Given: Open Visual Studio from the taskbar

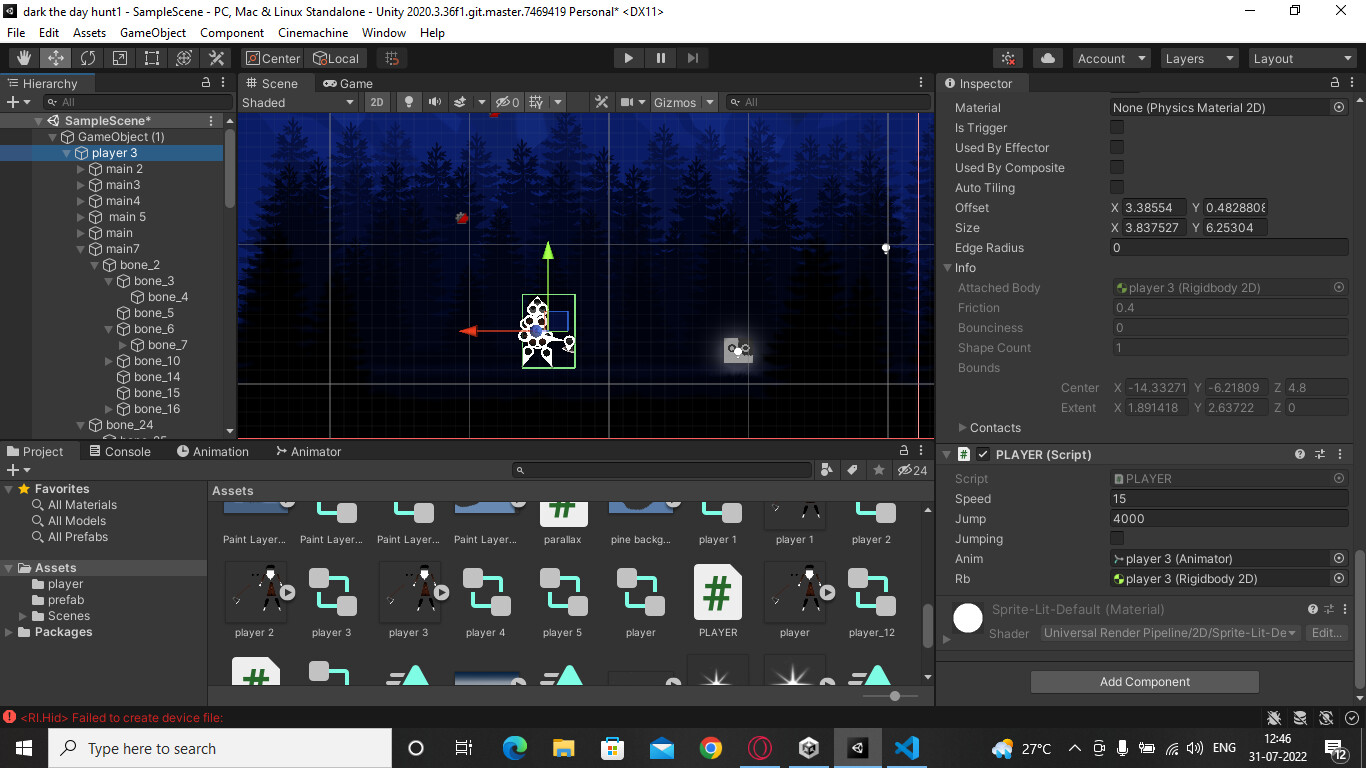Looking at the screenshot, I should click(906, 747).
